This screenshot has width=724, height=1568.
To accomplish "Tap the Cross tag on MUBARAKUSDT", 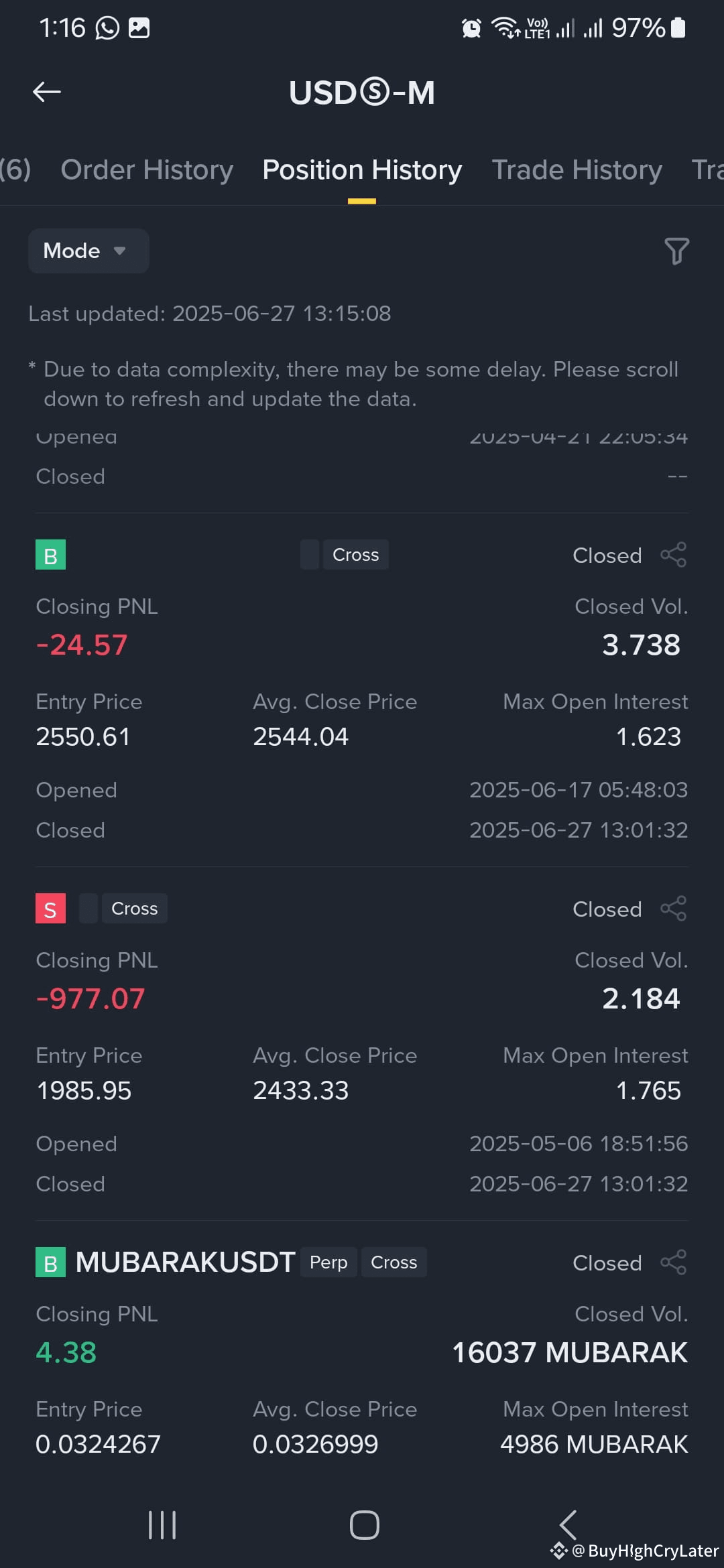I will coord(394,1262).
